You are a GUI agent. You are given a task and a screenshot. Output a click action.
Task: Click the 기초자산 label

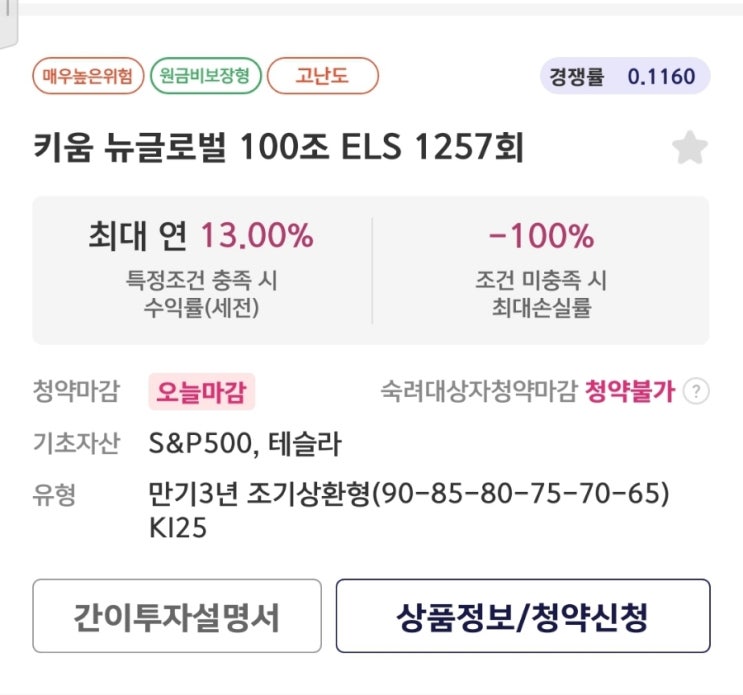point(75,443)
